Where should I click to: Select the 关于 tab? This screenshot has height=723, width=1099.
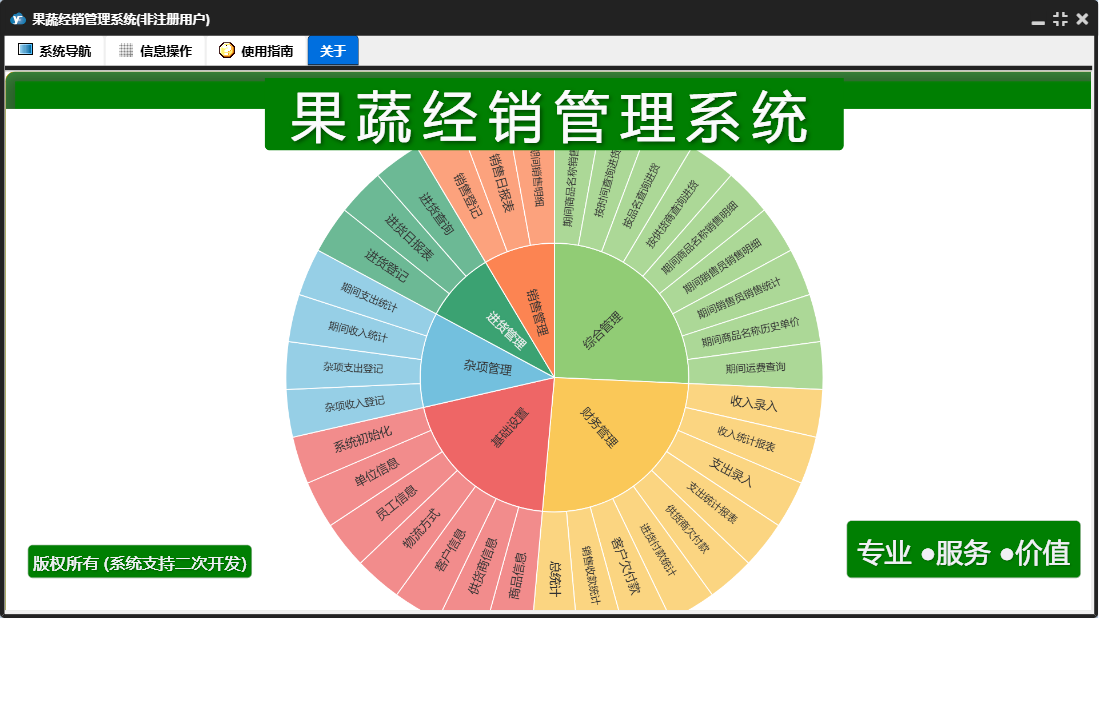coord(333,51)
